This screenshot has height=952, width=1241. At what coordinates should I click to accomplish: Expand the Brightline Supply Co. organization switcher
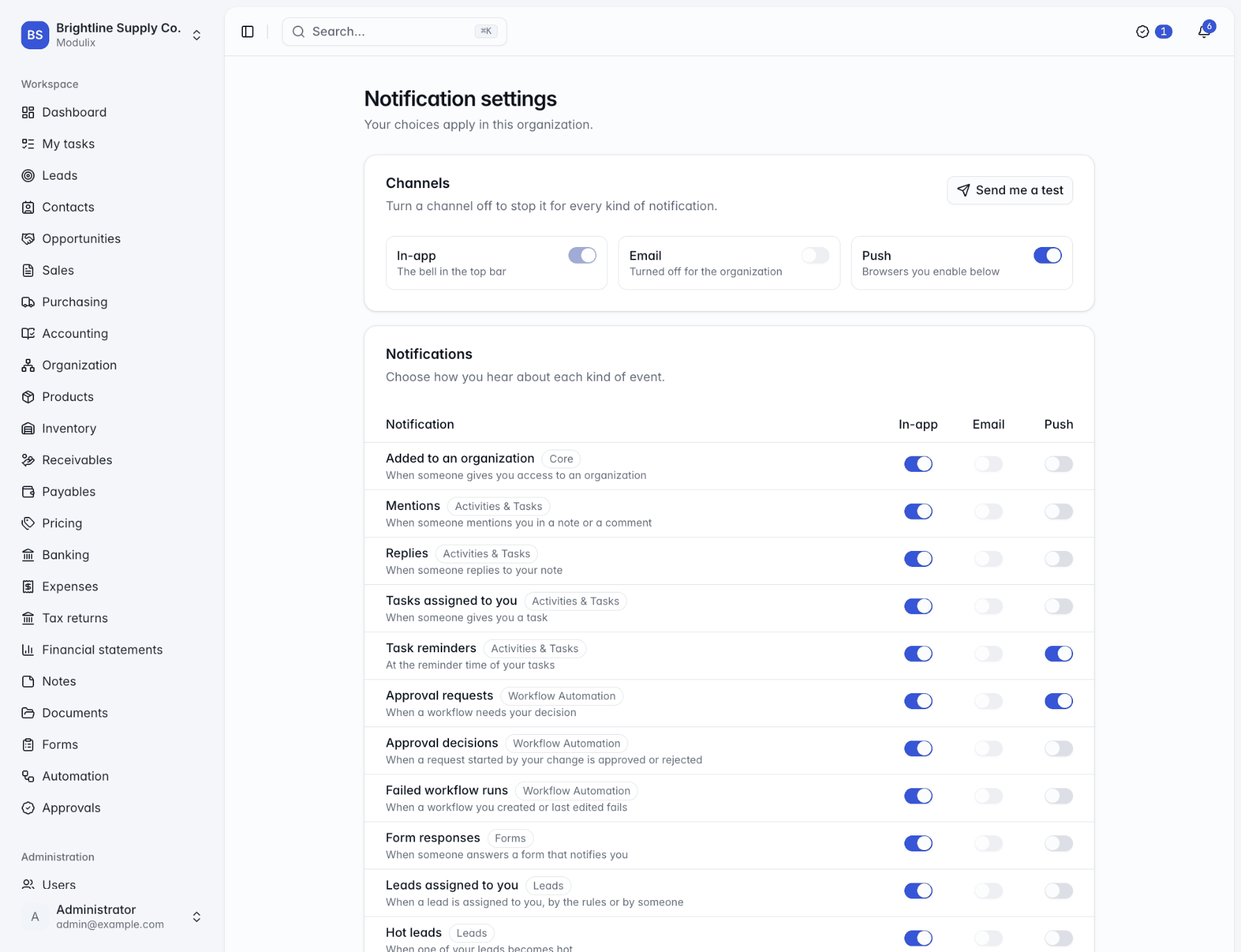point(196,35)
